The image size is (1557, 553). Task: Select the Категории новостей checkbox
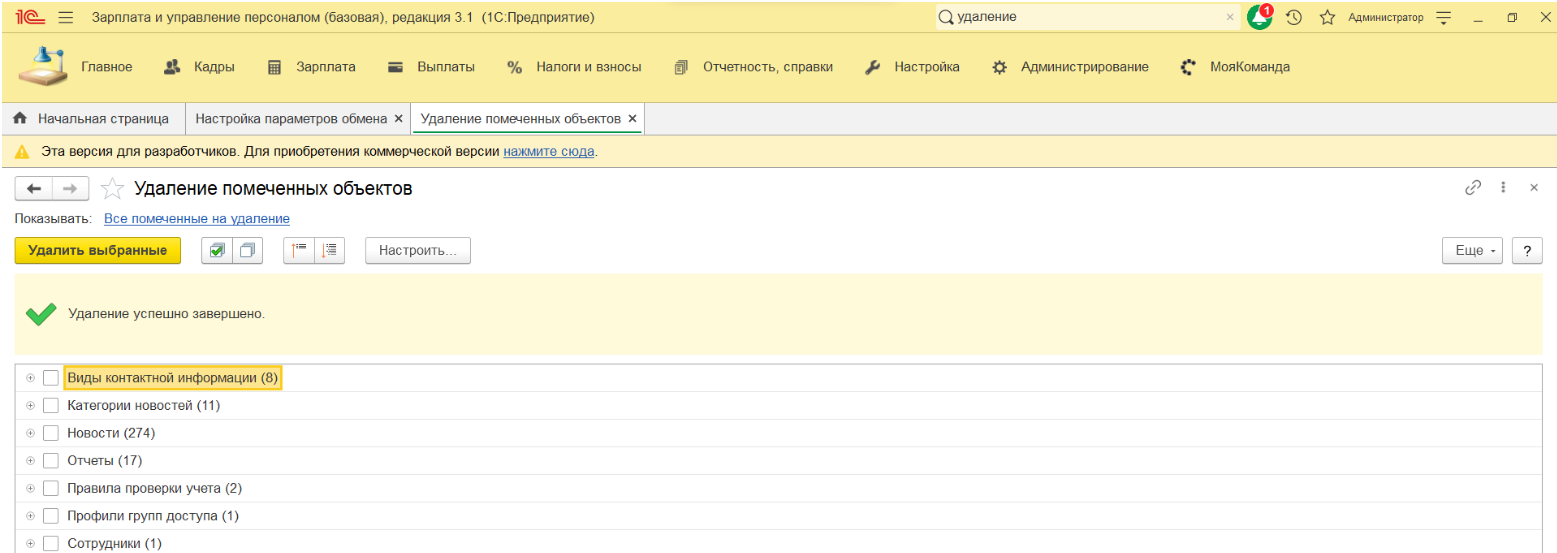point(51,406)
